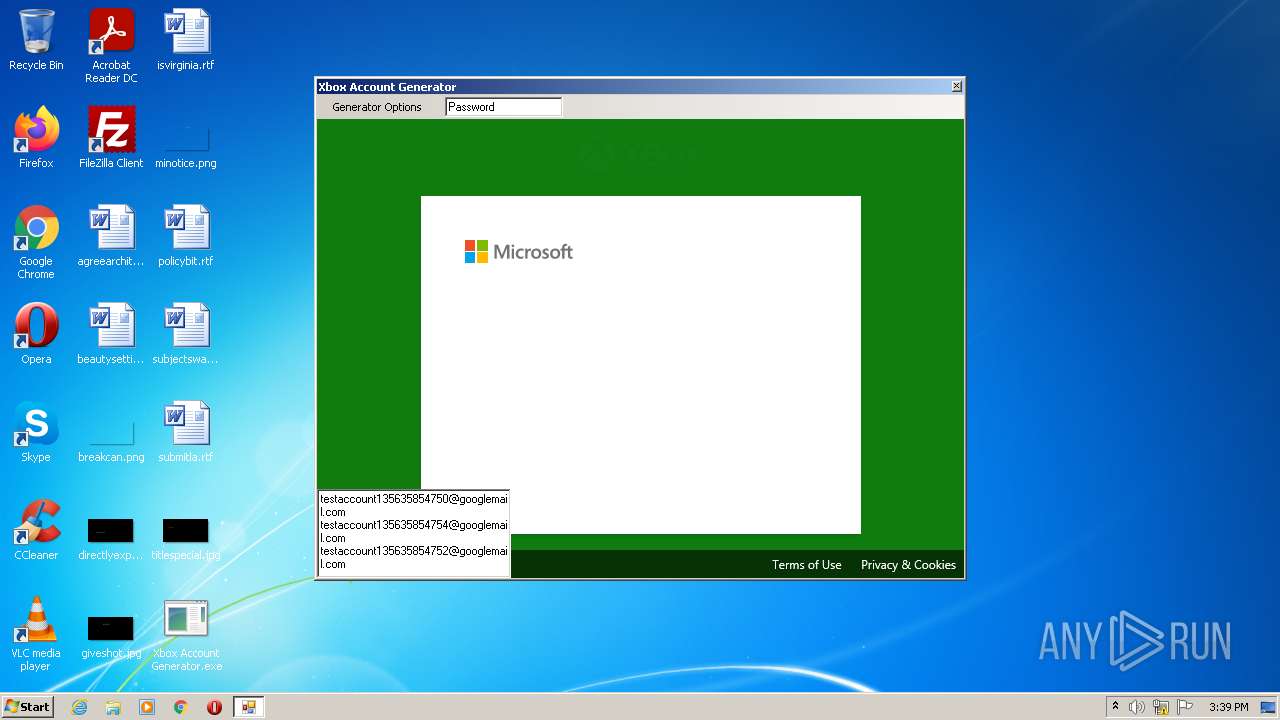Launch Firefox from the desktop

click(x=36, y=138)
